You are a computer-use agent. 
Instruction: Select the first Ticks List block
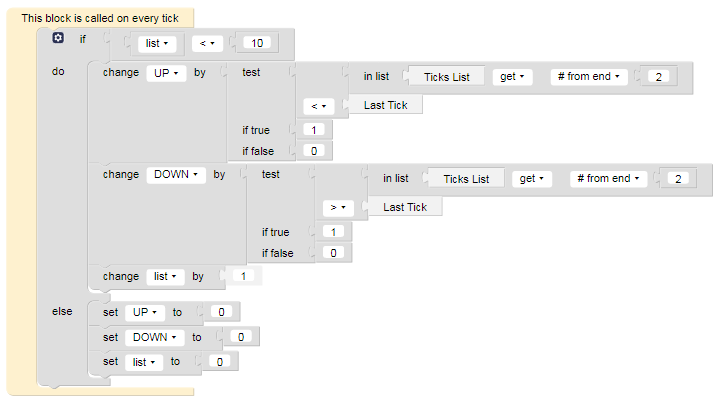pos(447,77)
